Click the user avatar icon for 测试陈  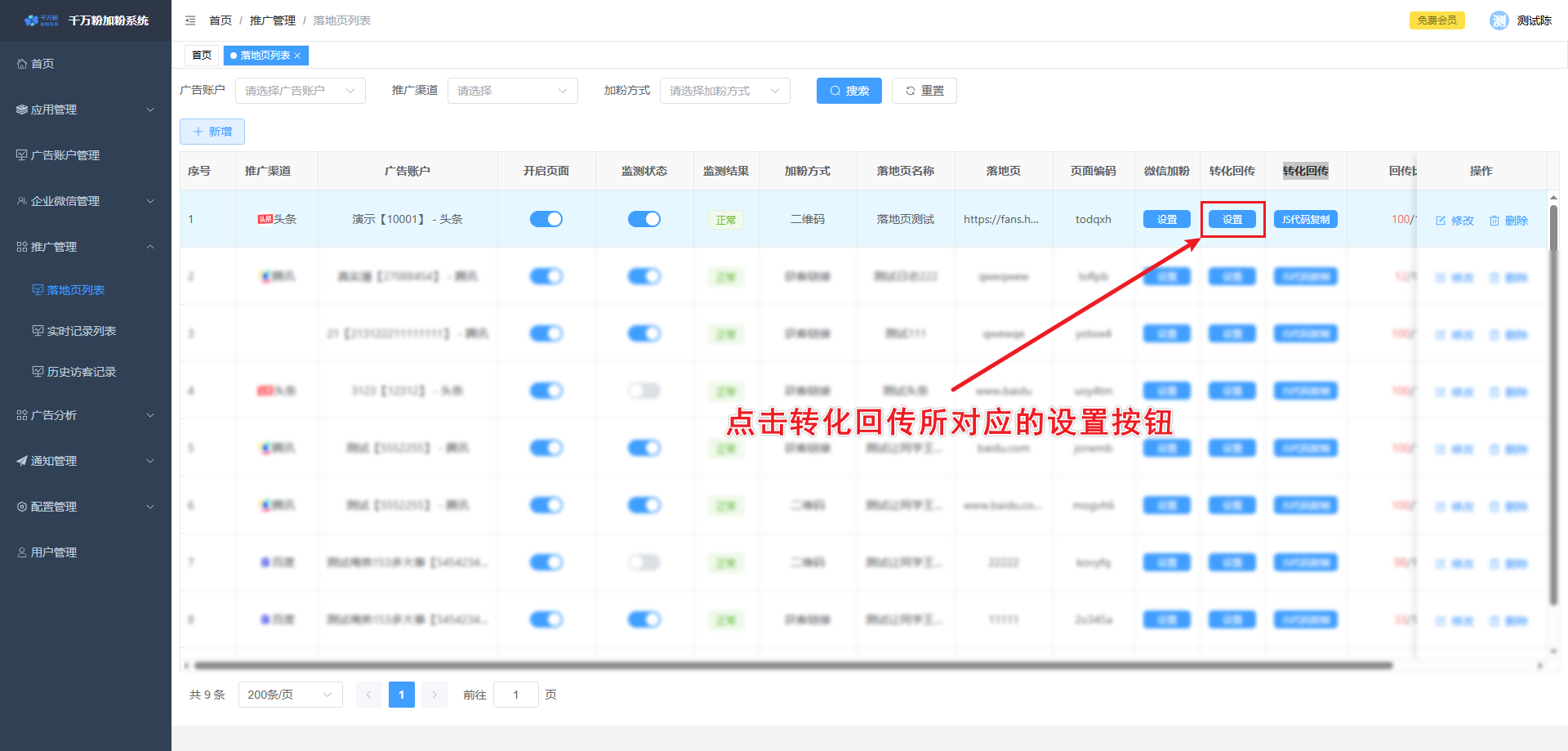point(1499,20)
